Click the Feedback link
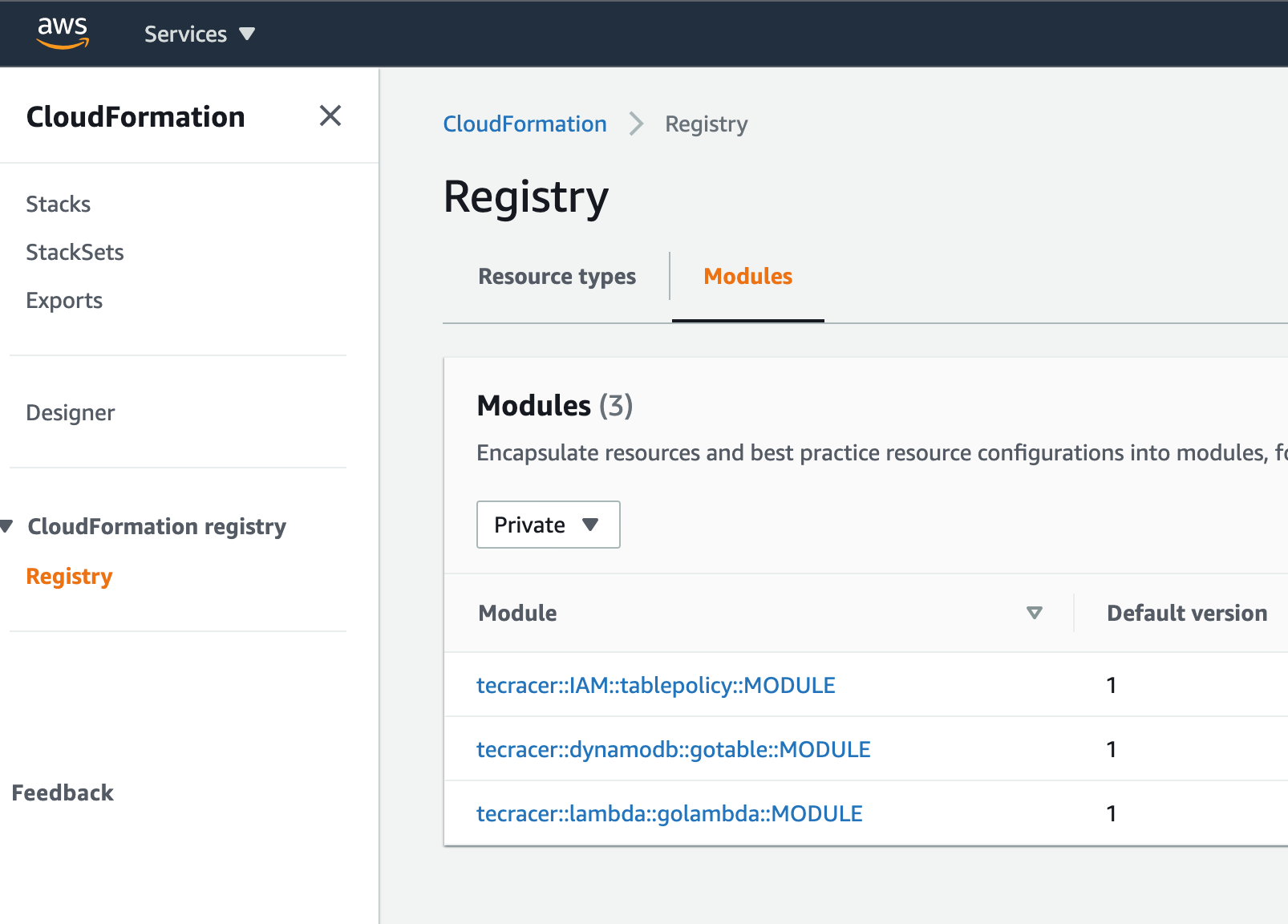 [63, 792]
